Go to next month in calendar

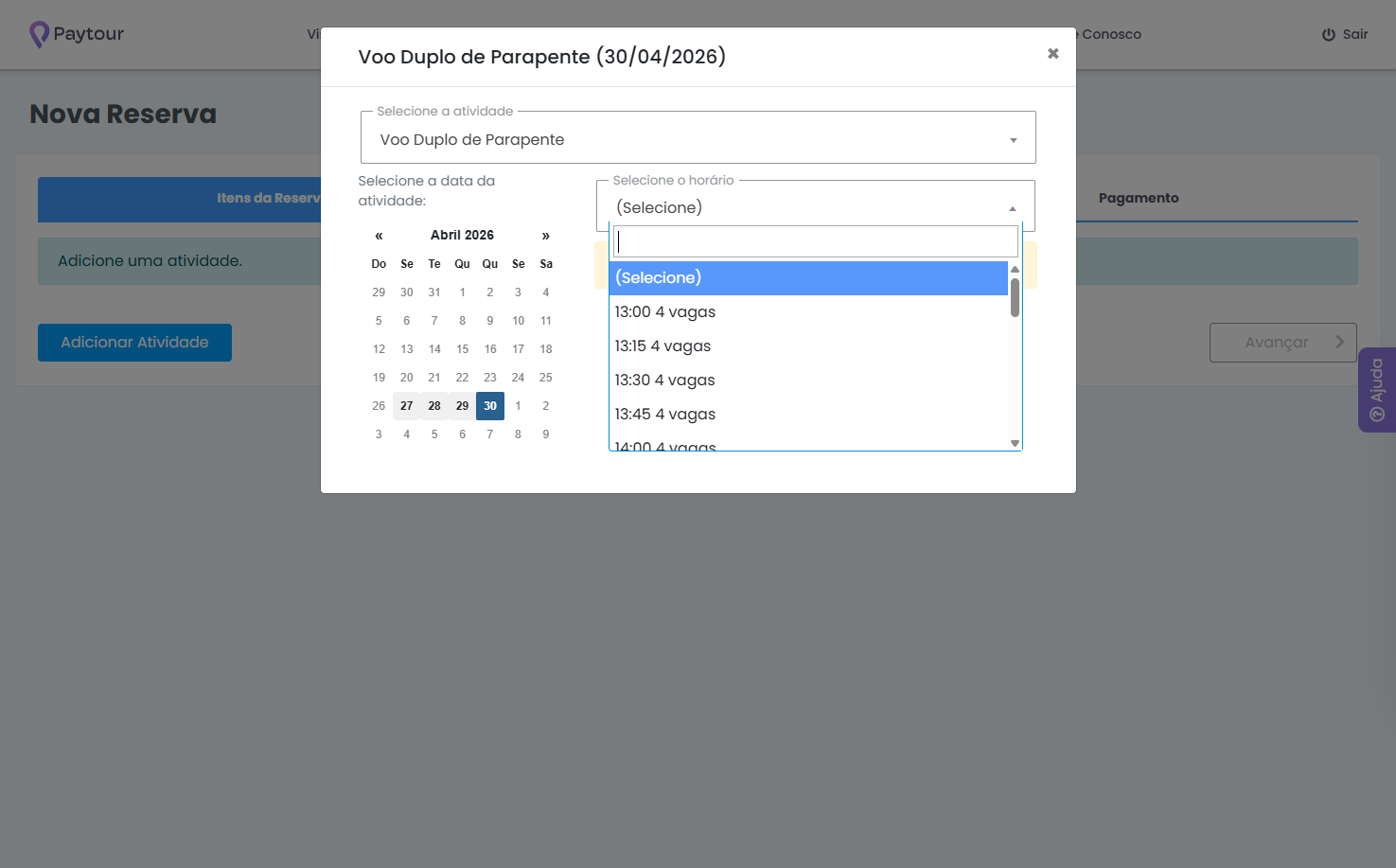[x=545, y=236]
